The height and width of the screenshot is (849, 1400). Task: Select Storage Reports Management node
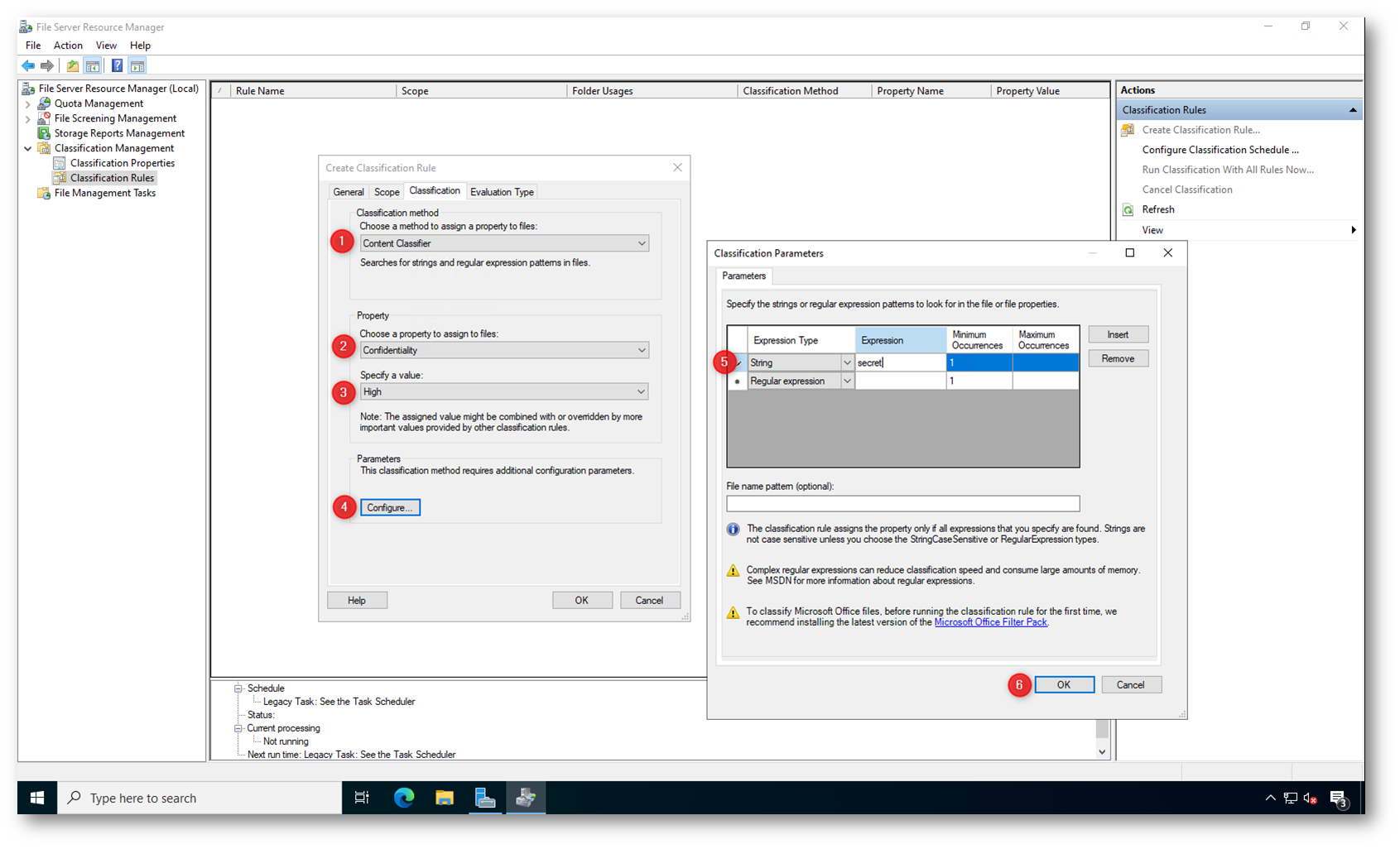tap(119, 133)
